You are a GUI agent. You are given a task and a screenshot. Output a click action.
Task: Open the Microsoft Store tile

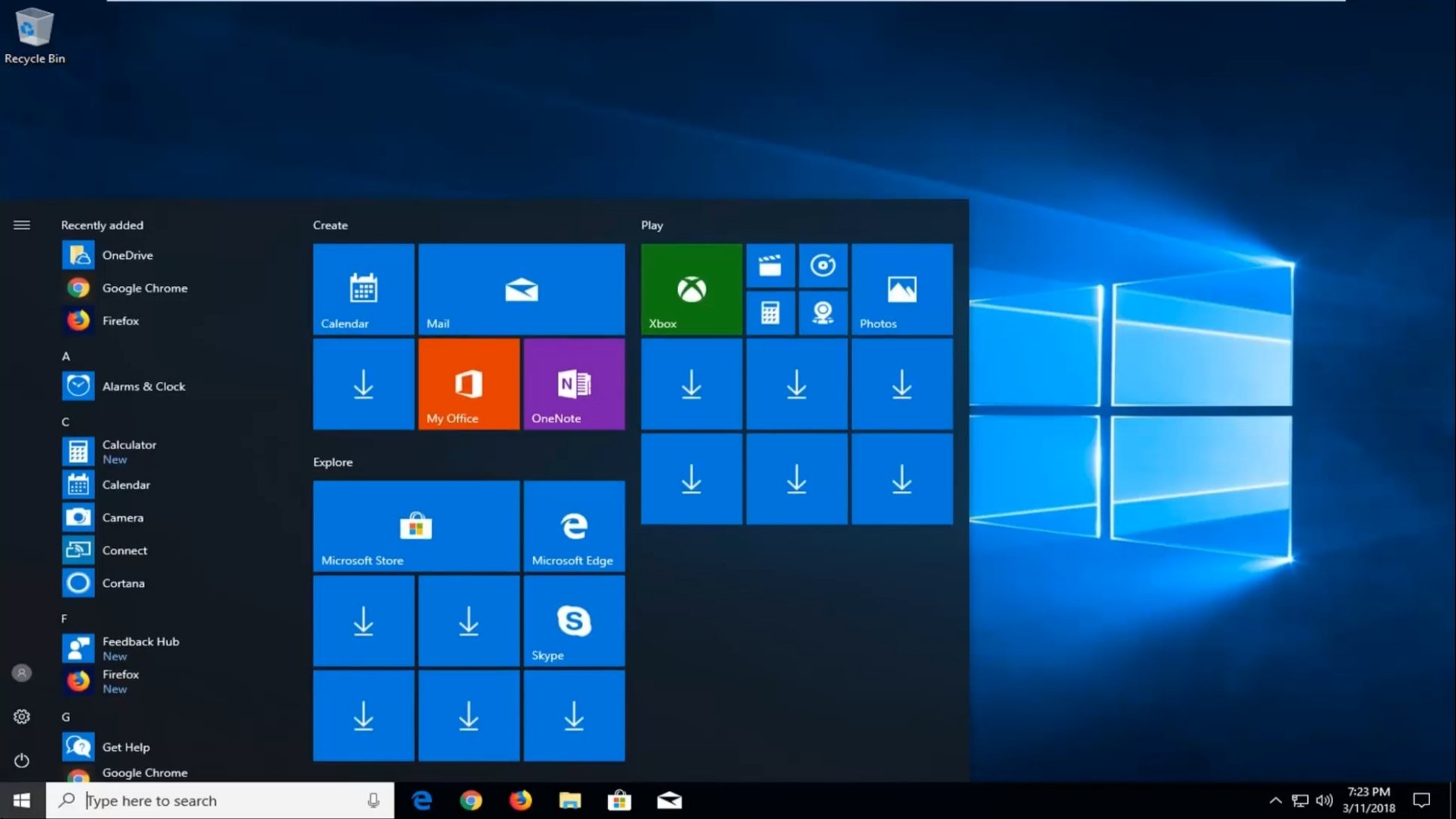[416, 526]
